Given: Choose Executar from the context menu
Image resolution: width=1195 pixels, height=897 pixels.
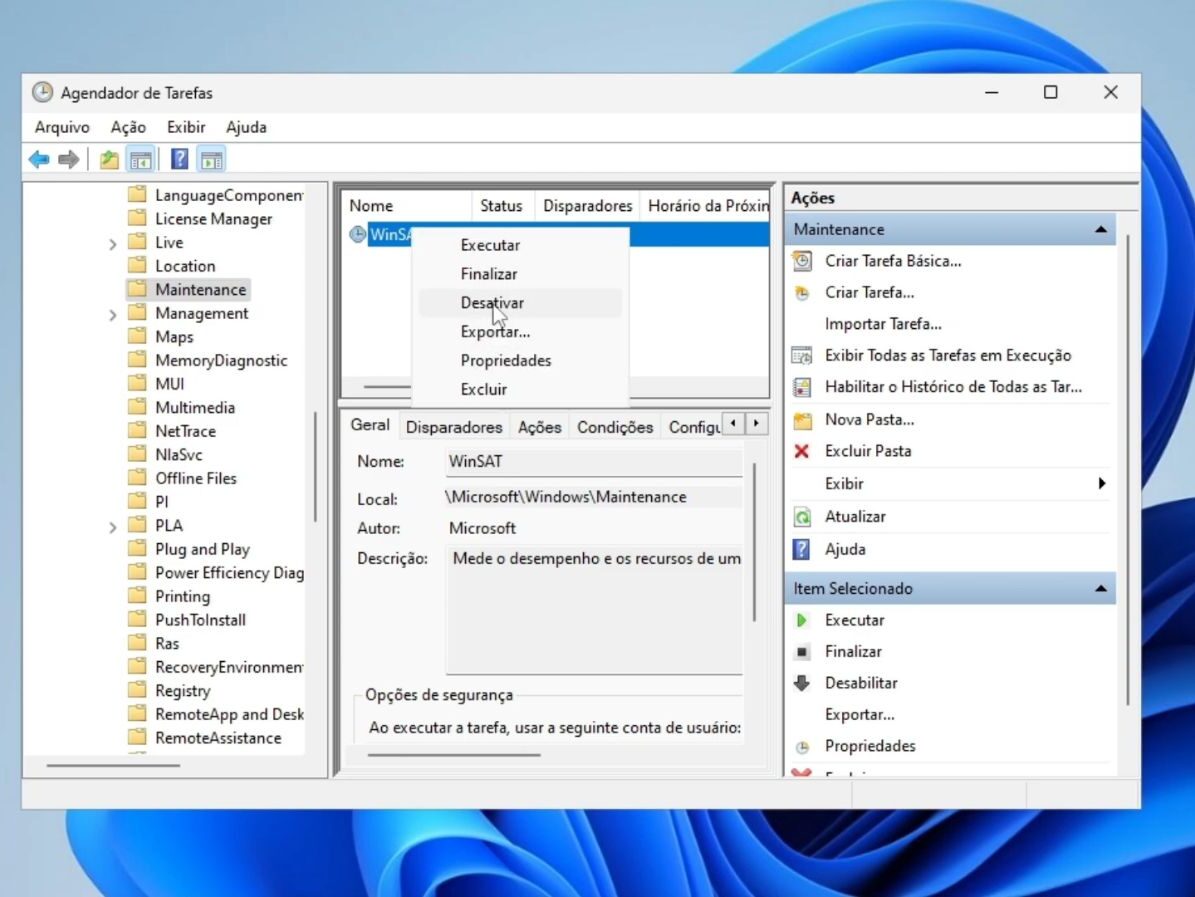Looking at the screenshot, I should pyautogui.click(x=520, y=245).
